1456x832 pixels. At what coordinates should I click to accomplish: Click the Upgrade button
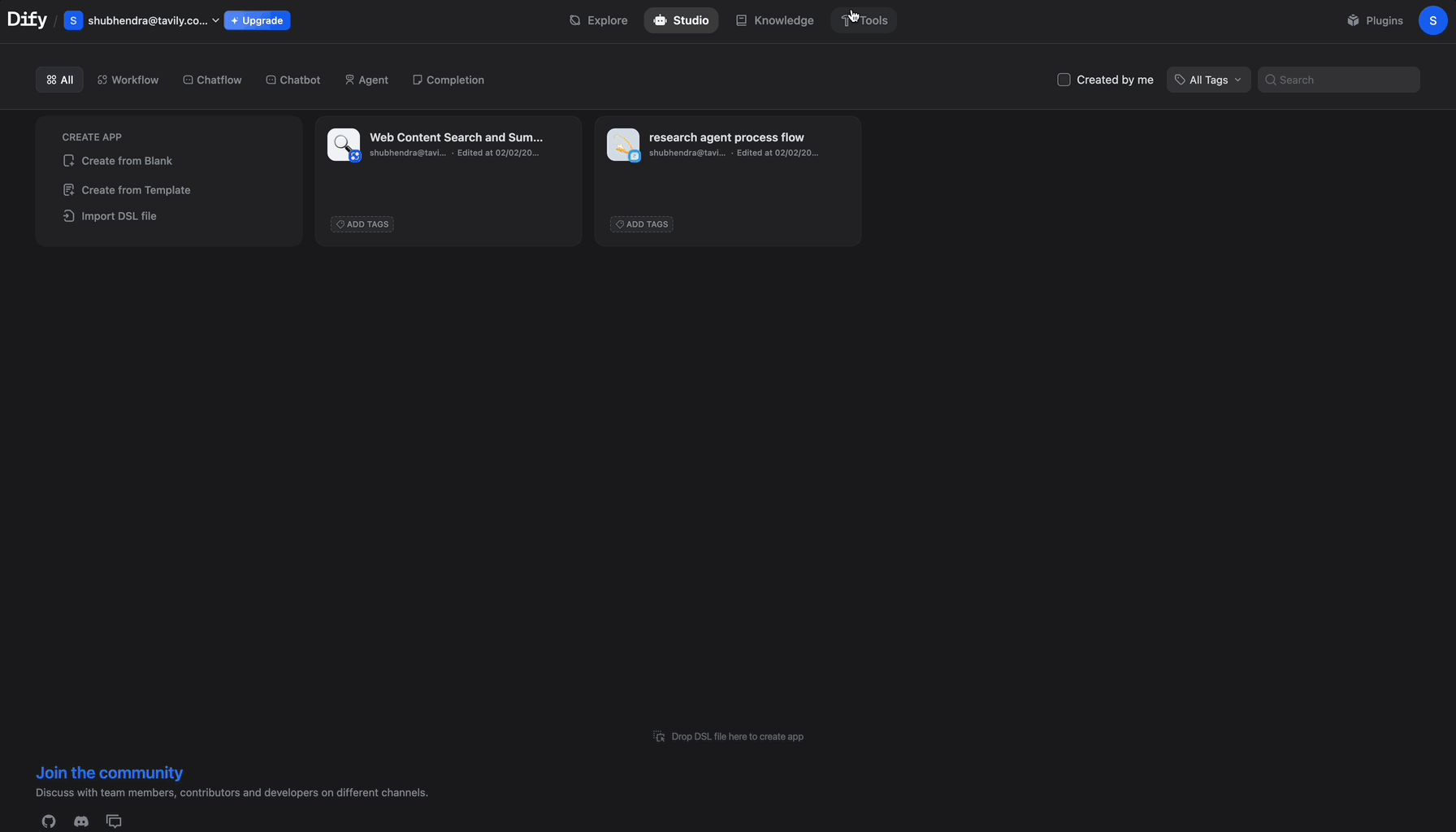click(257, 20)
